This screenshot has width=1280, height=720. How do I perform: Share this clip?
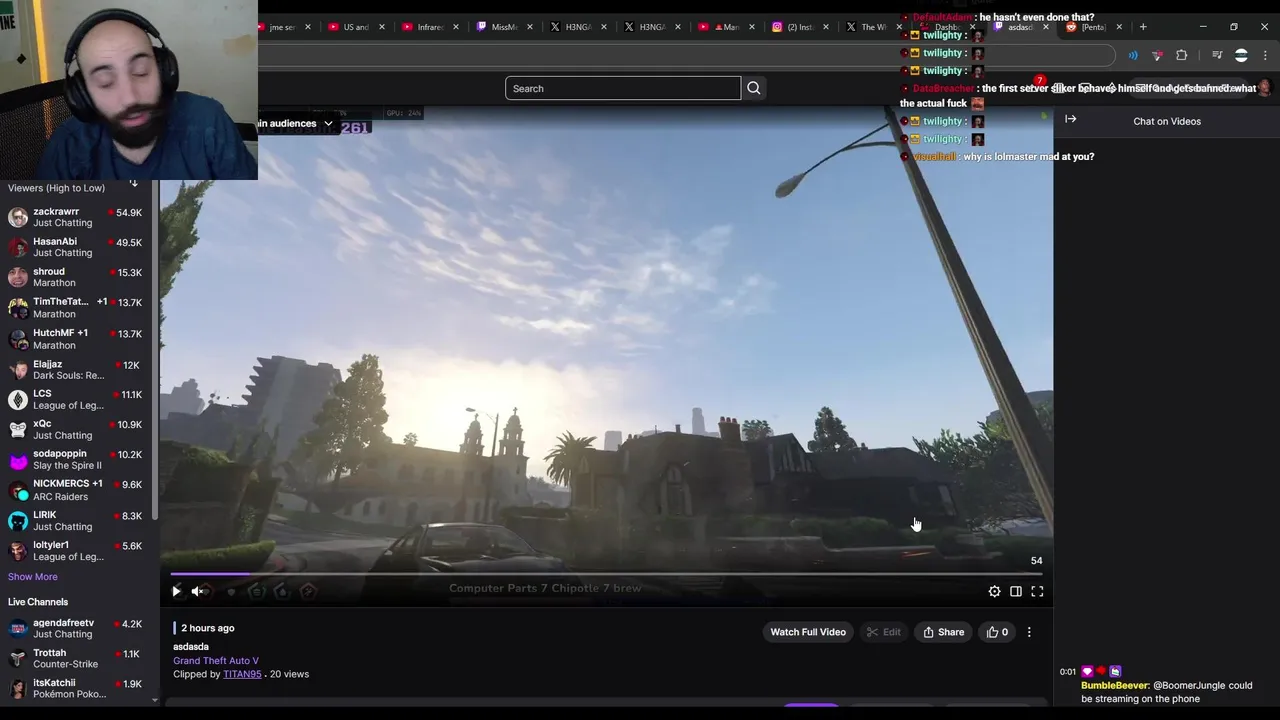(943, 632)
